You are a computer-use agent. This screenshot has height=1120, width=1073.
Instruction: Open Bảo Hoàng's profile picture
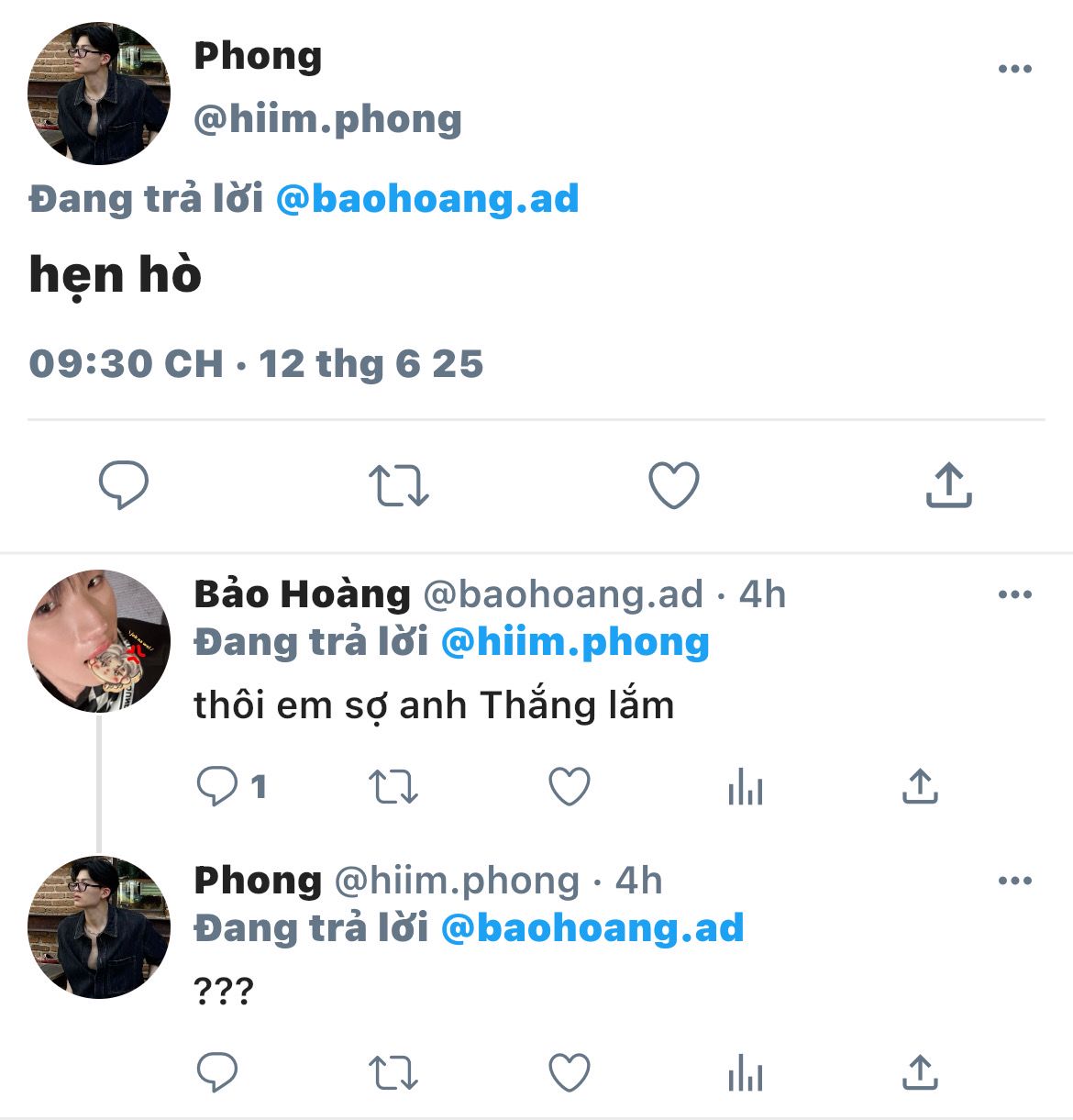coord(99,641)
